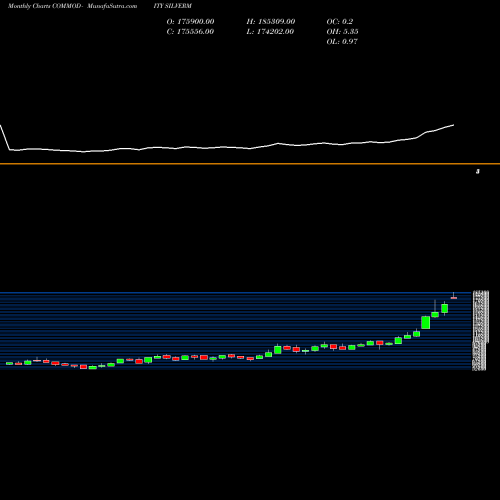Click the 'OH: 5.35' reading

point(342,31)
